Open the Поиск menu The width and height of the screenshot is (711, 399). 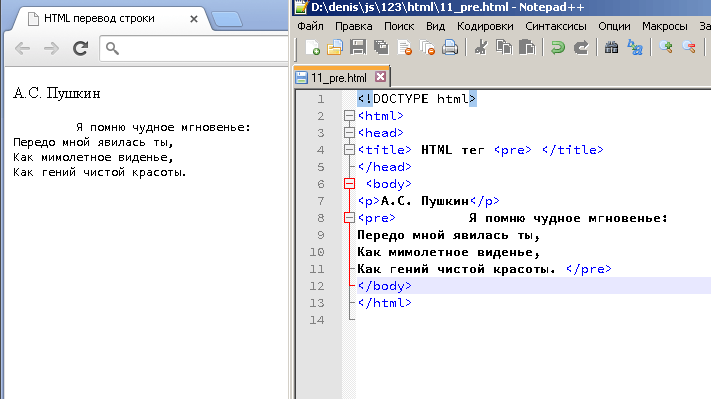click(399, 26)
